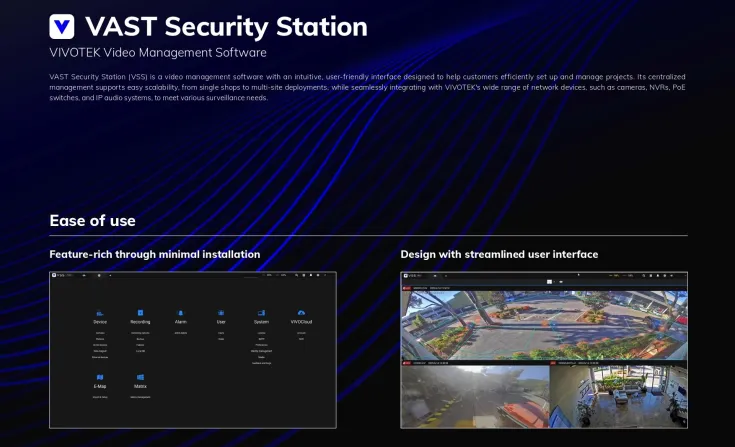This screenshot has height=447, width=735.
Task: Open the User management icon
Action: click(x=221, y=313)
